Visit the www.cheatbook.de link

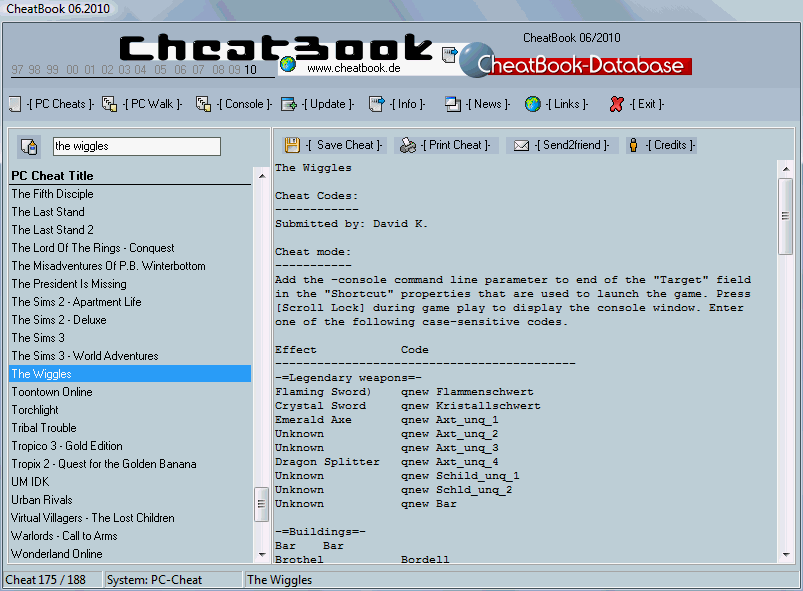(x=354, y=68)
